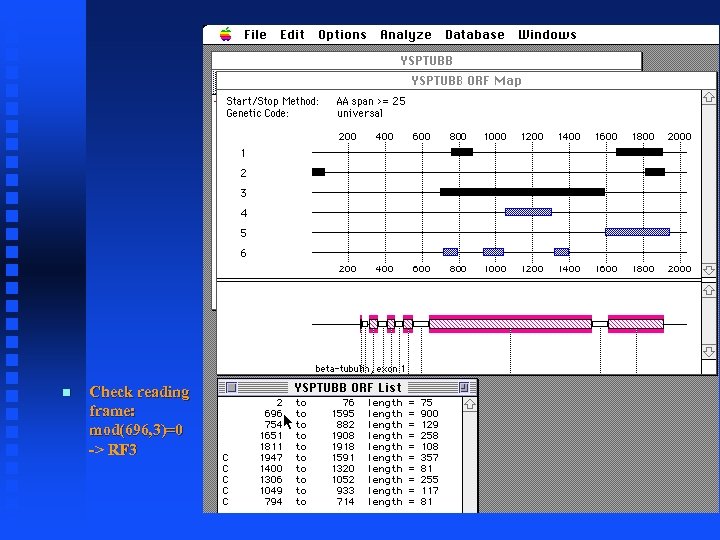Open the Options menu

(343, 35)
